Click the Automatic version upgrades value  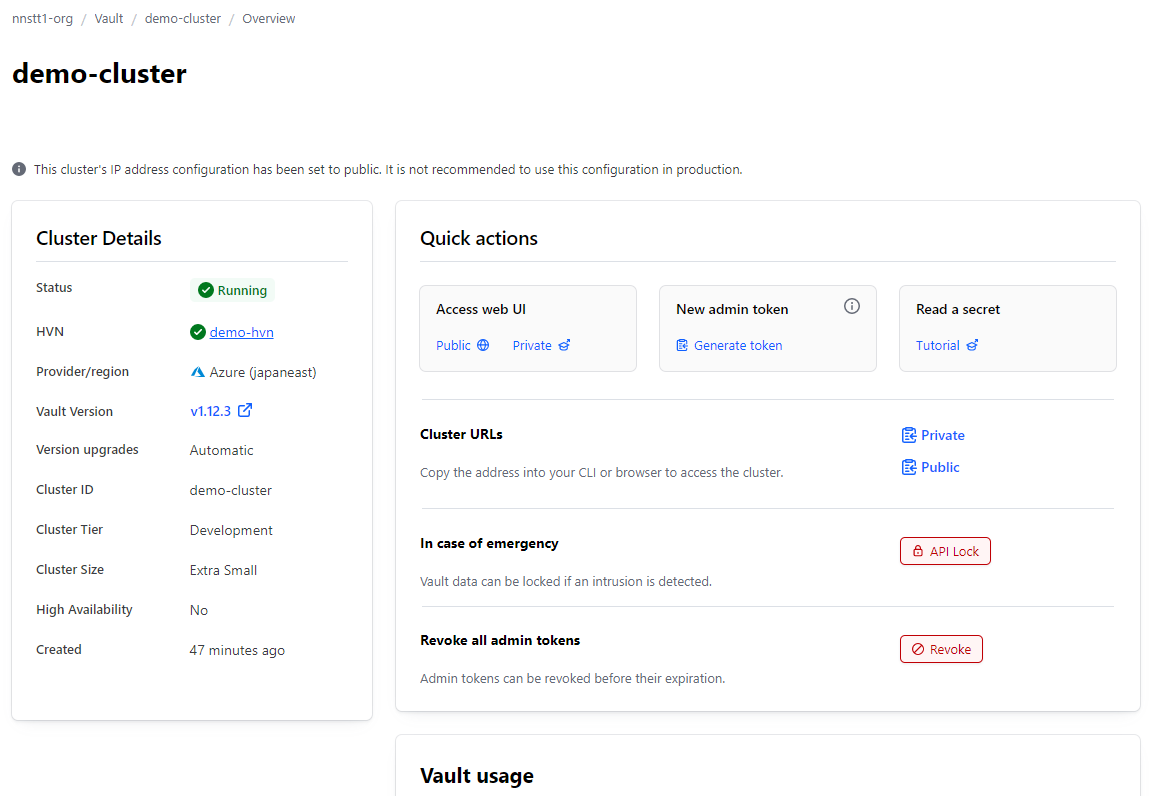[x=221, y=450]
